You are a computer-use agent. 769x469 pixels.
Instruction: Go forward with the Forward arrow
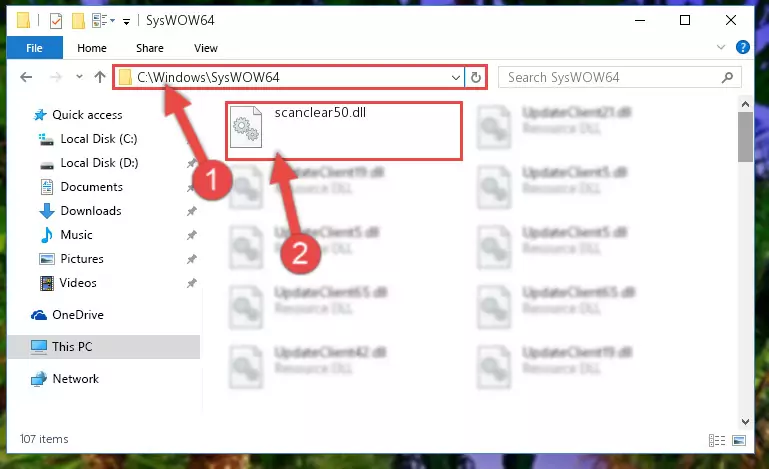tap(56, 77)
